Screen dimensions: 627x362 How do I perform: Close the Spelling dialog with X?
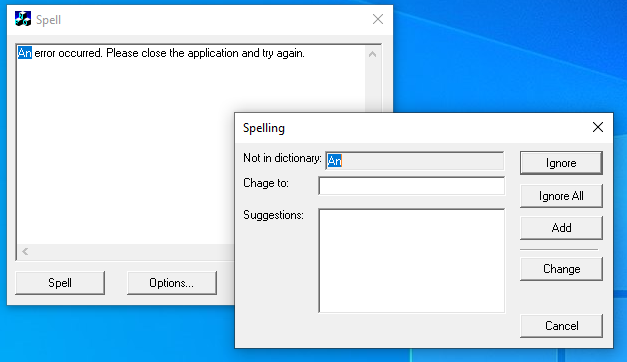[598, 127]
